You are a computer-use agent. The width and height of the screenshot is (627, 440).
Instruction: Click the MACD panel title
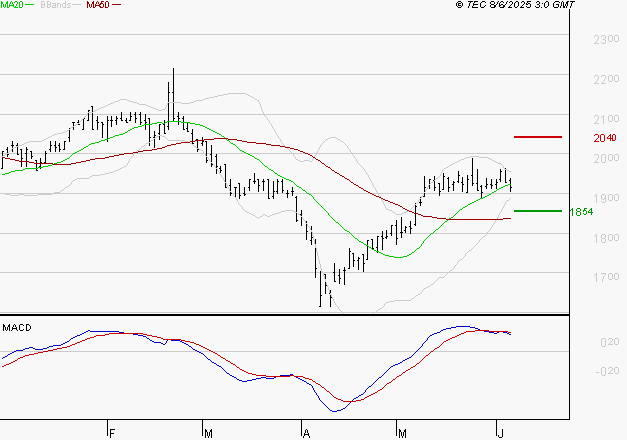click(x=16, y=327)
